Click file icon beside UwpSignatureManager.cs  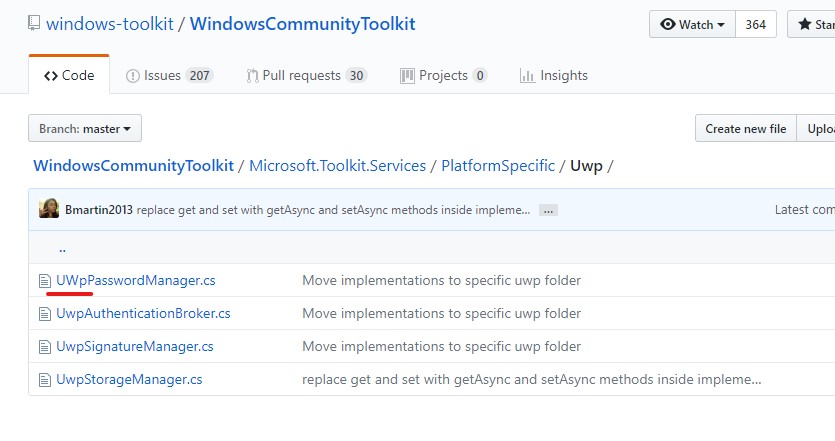(45, 347)
